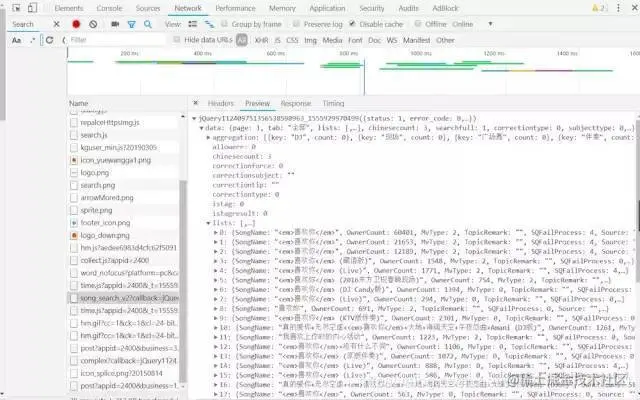Screen dimensions: 640x400
Task: Click the warnings count triangle icon
Action: click(595, 8)
